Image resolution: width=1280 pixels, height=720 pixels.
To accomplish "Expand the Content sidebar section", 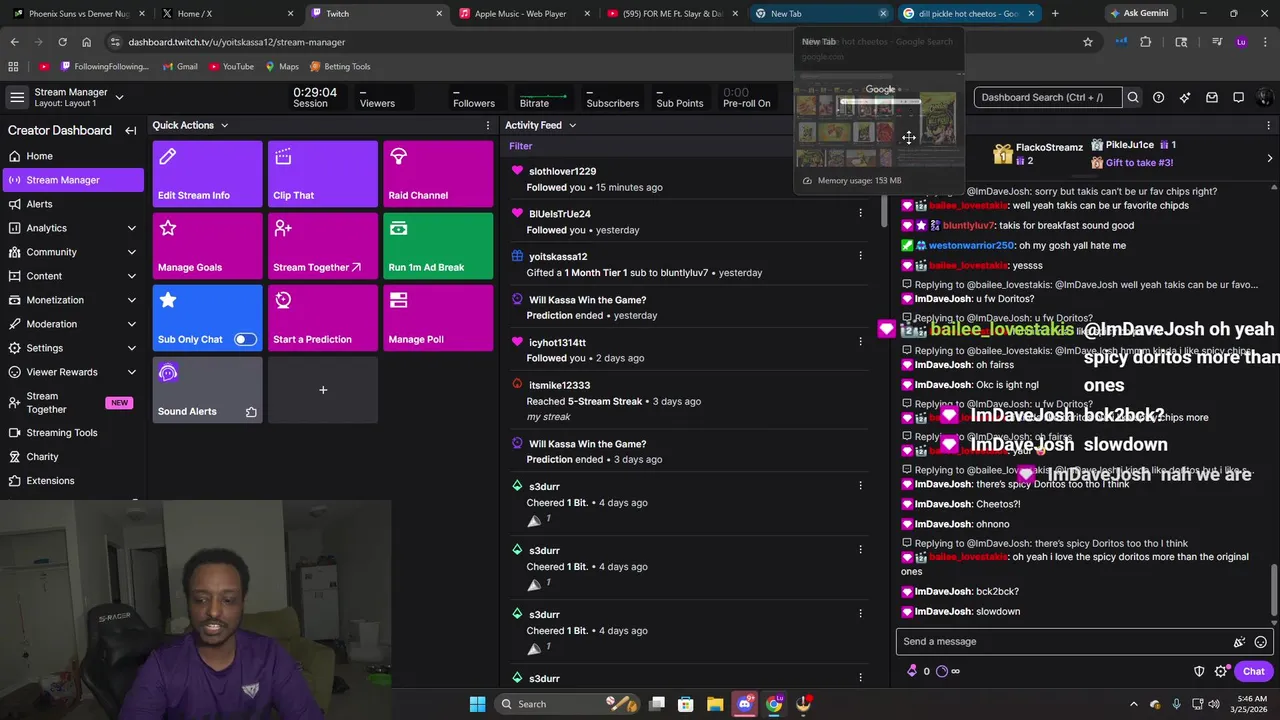I will (132, 276).
